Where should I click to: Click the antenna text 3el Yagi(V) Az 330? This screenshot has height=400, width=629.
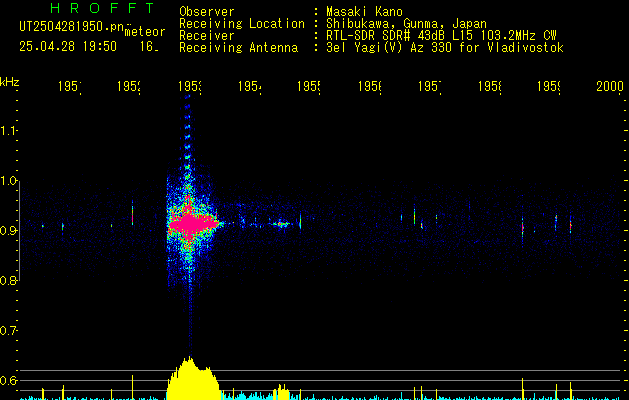coord(445,48)
